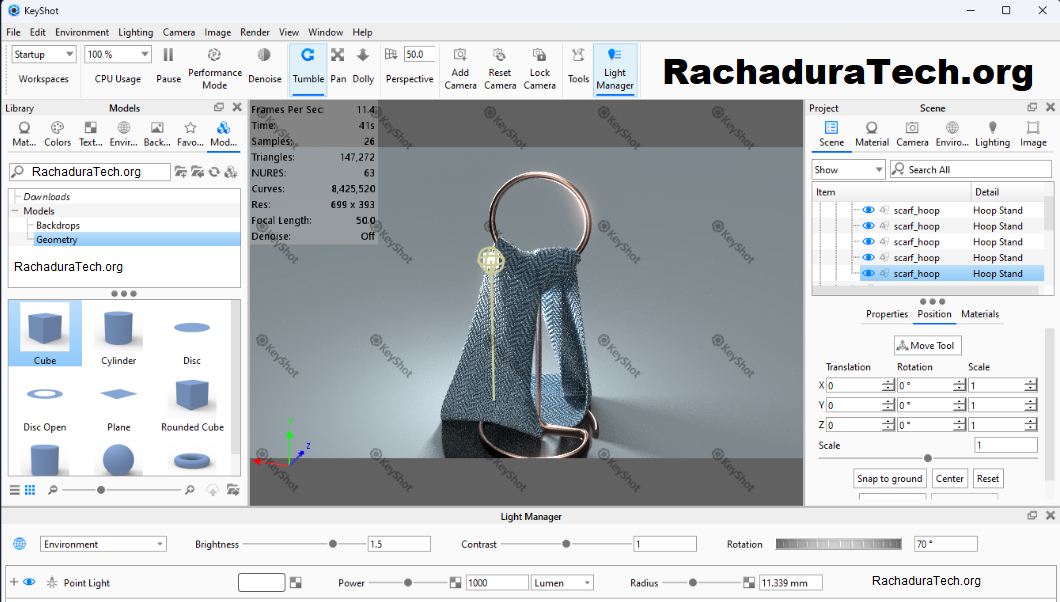
Task: Click the Add Camera icon
Action: click(460, 55)
